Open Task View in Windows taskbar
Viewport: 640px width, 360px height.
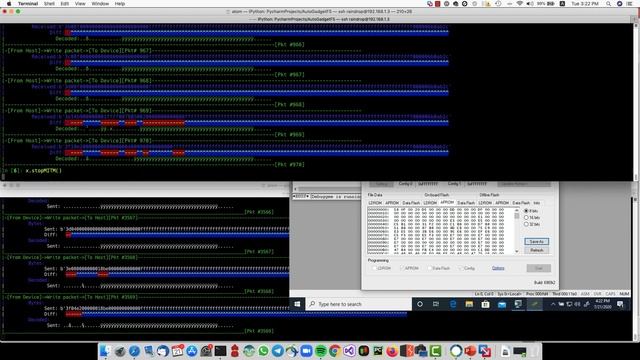point(436,304)
